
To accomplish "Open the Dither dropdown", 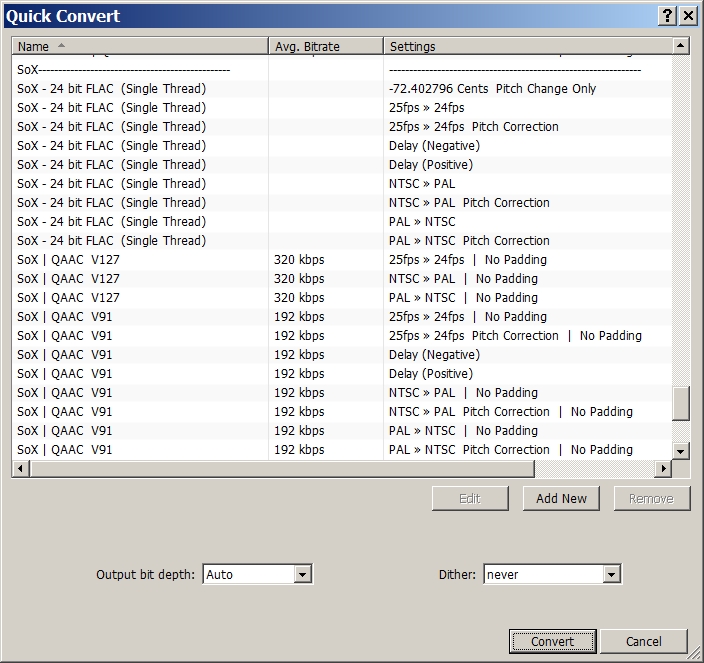I will [612, 575].
